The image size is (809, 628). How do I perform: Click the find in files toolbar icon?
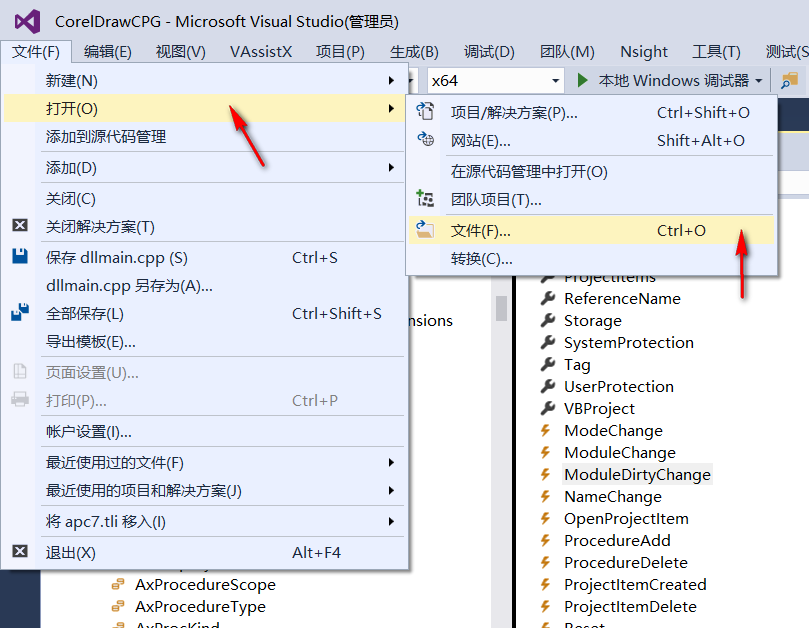pos(789,80)
